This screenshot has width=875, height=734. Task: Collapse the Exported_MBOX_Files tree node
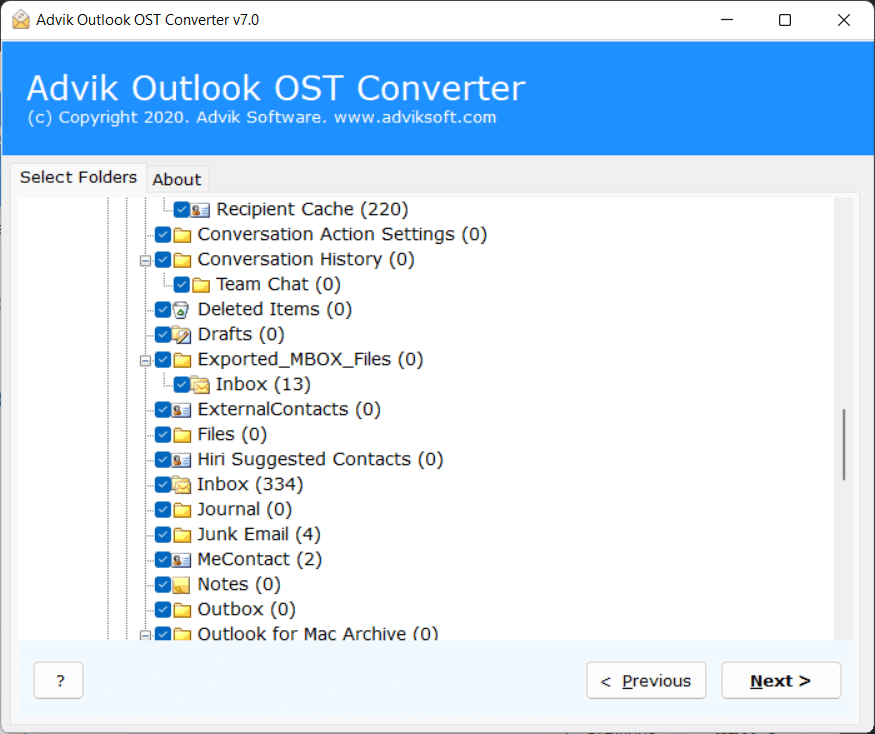[x=145, y=361]
